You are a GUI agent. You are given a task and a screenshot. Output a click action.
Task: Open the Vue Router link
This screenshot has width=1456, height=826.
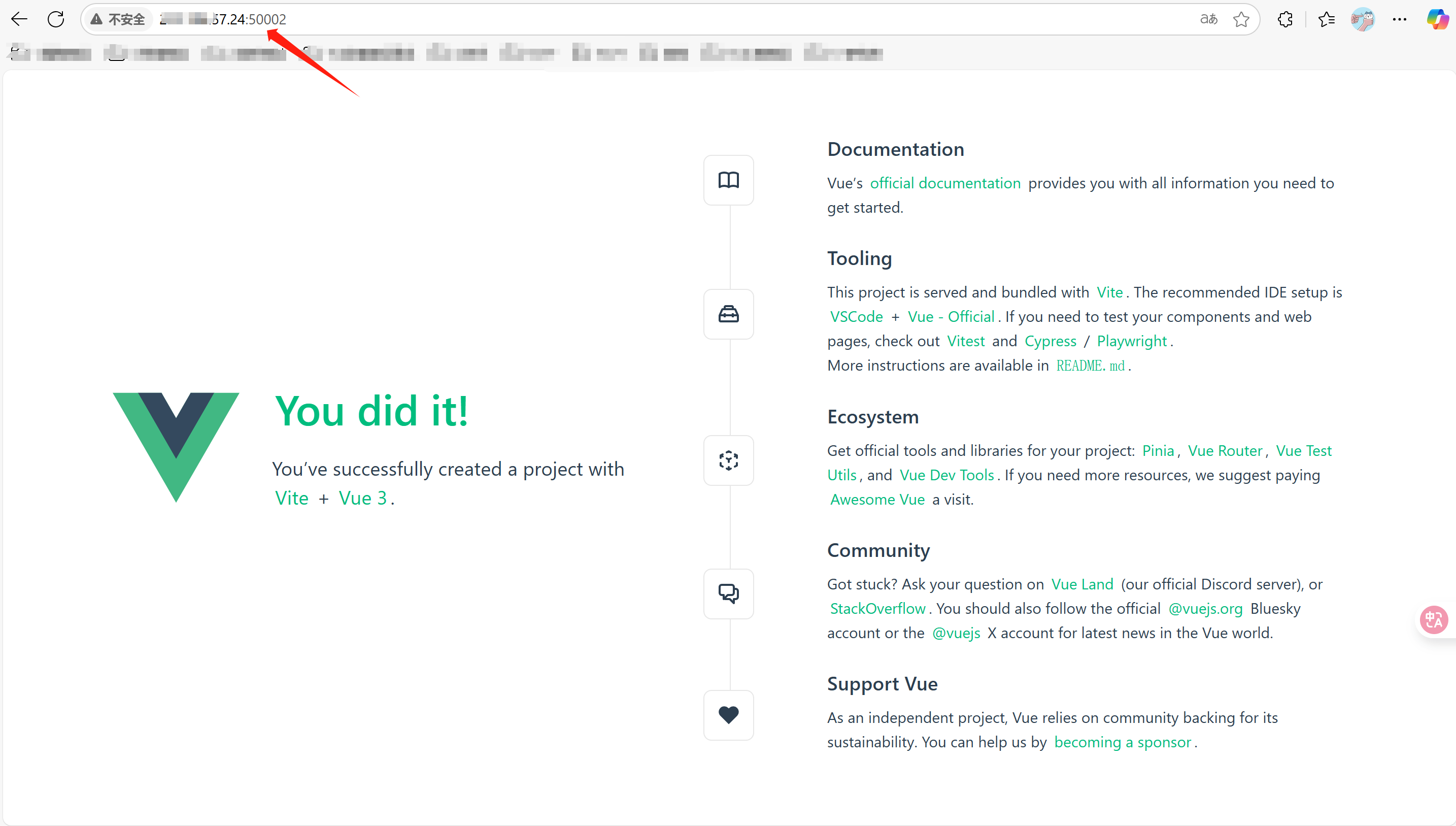1225,450
